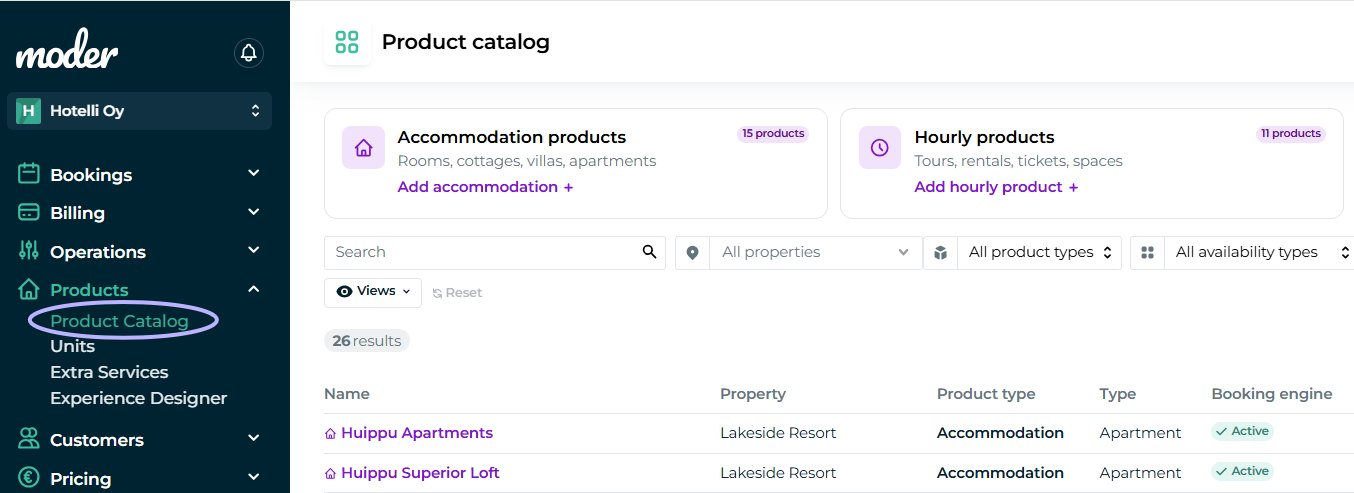
Task: Click the location pin icon beside All properties
Action: (693, 253)
